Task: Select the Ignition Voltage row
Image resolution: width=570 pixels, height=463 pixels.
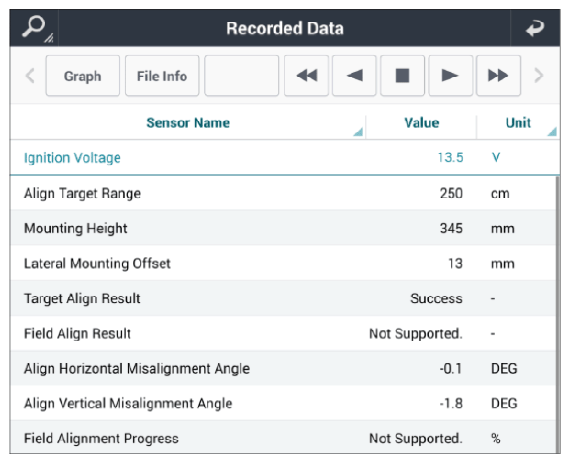Action: pyautogui.click(x=285, y=158)
